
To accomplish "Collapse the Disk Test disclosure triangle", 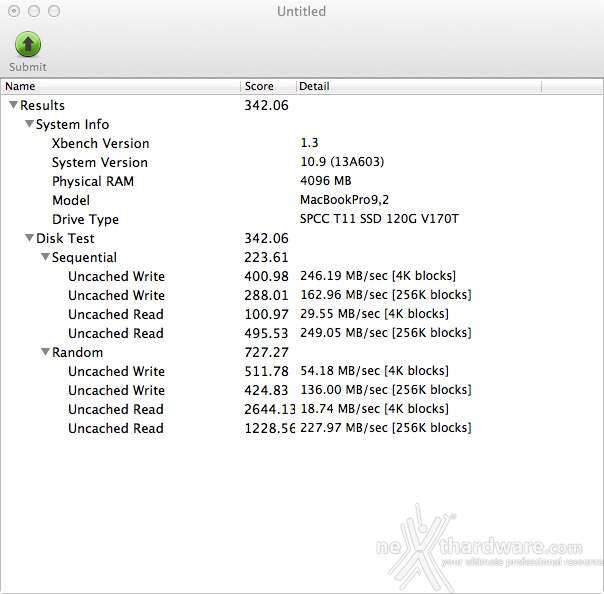I will [29, 238].
